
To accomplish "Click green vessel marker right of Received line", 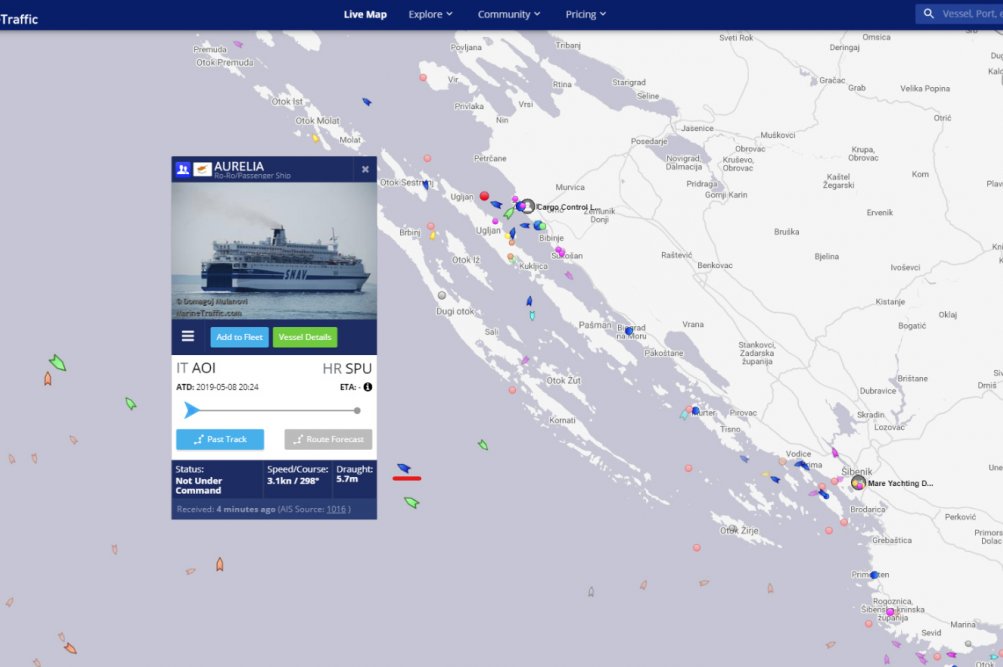I will pyautogui.click(x=411, y=503).
